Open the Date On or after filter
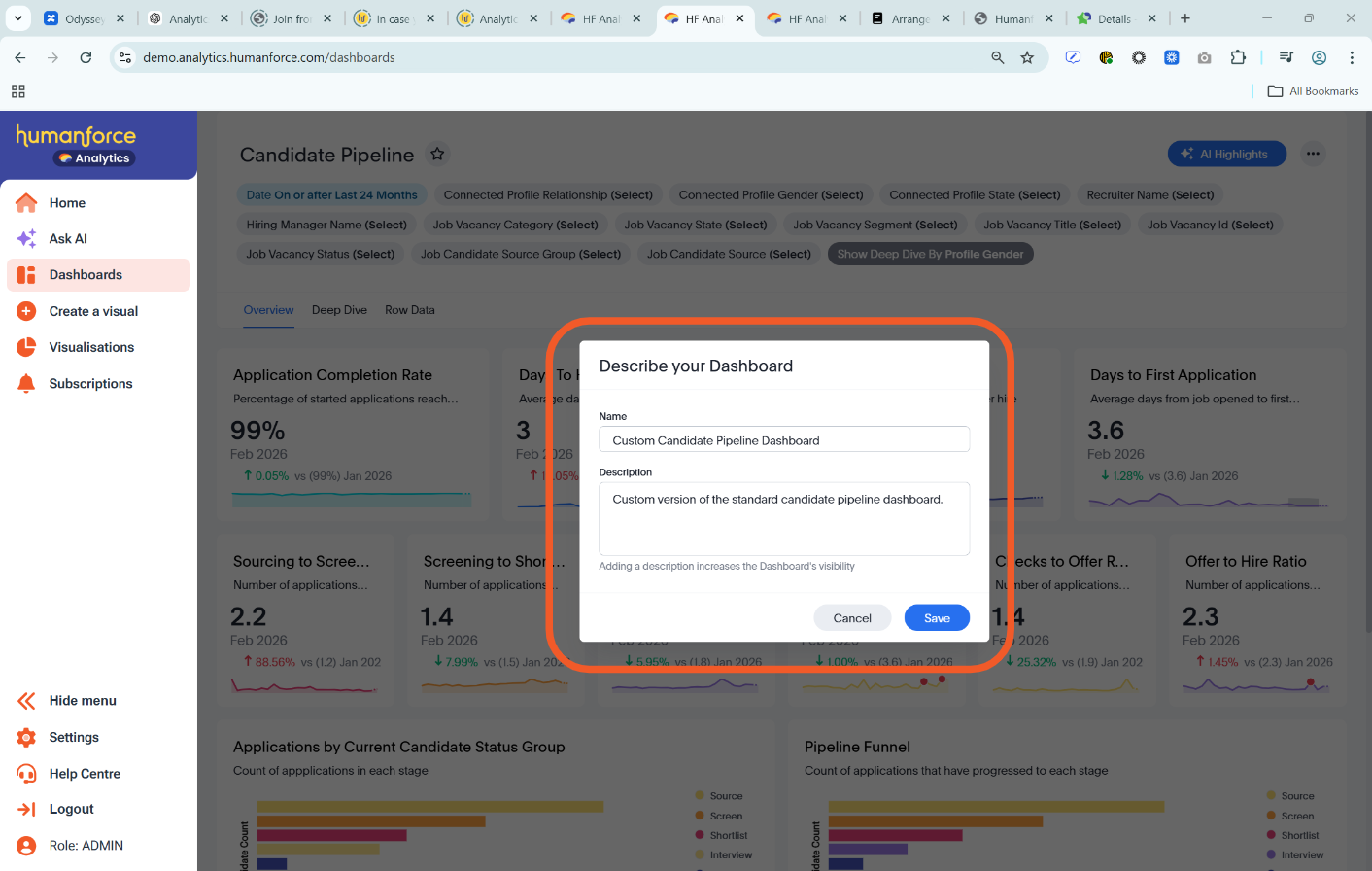 (x=331, y=195)
